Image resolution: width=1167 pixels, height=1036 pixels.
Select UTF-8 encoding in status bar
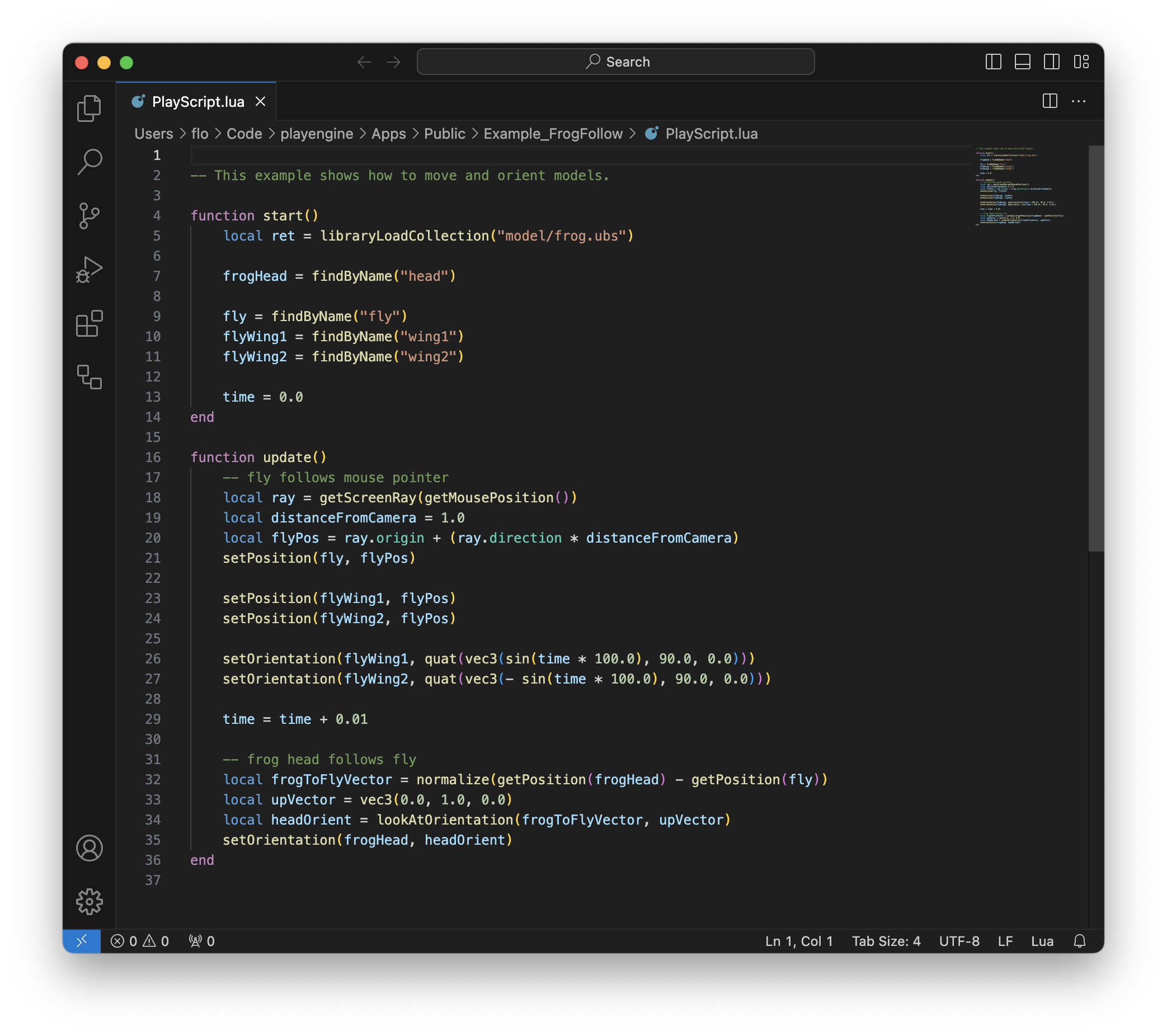[x=959, y=941]
